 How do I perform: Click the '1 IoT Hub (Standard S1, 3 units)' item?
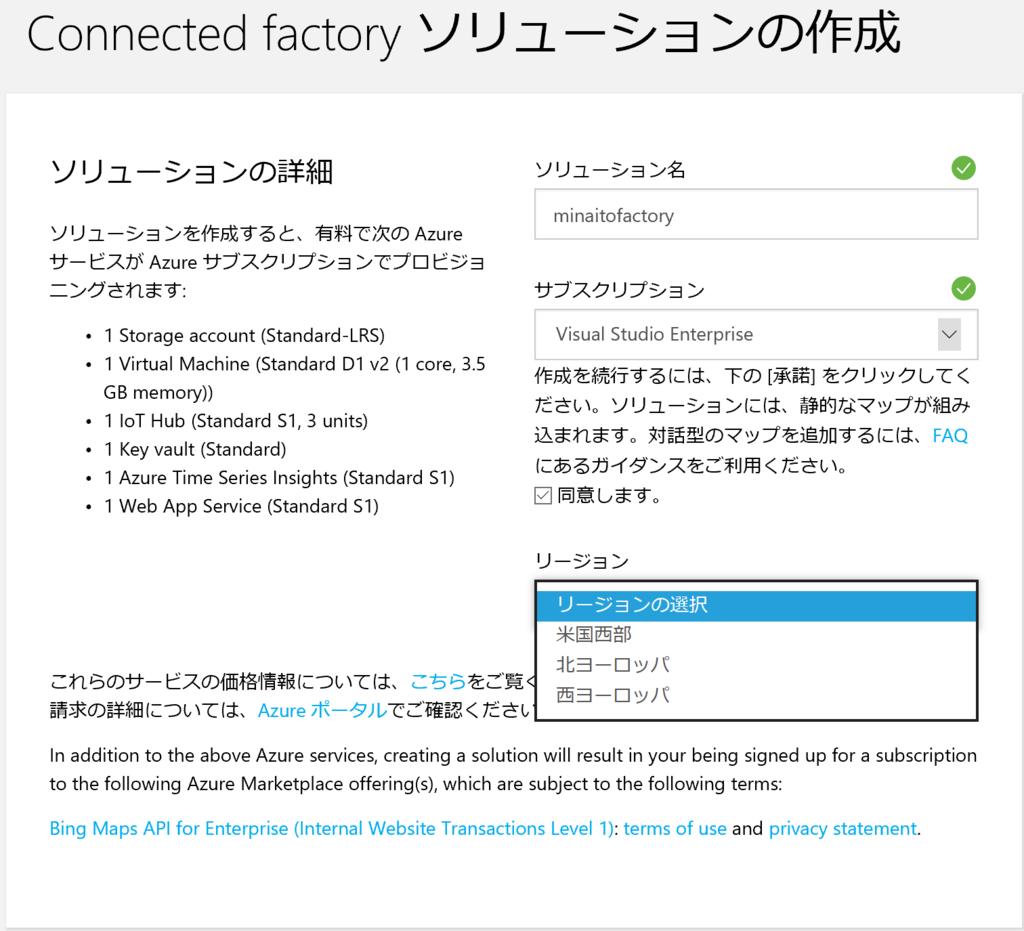click(236, 421)
